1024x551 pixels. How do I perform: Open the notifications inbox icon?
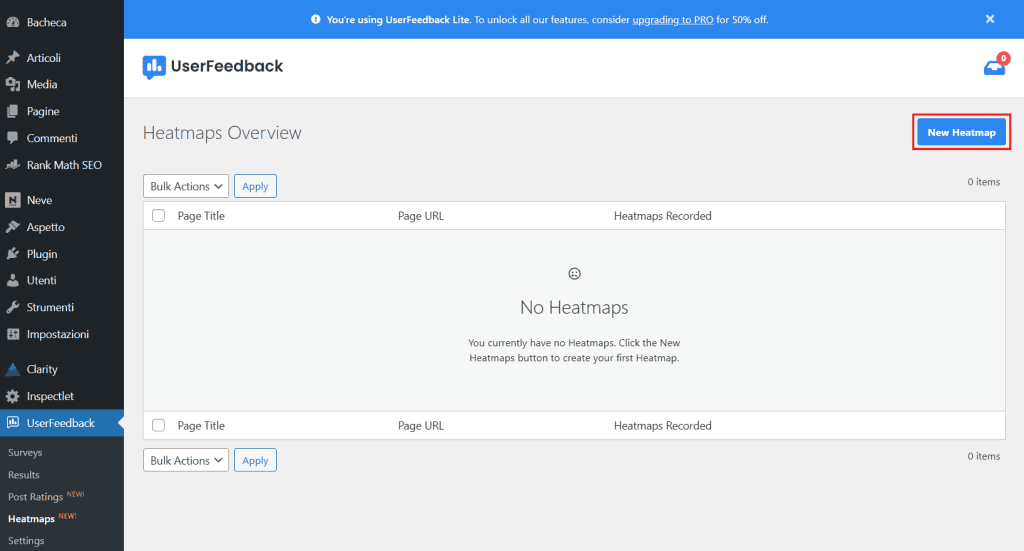click(995, 67)
